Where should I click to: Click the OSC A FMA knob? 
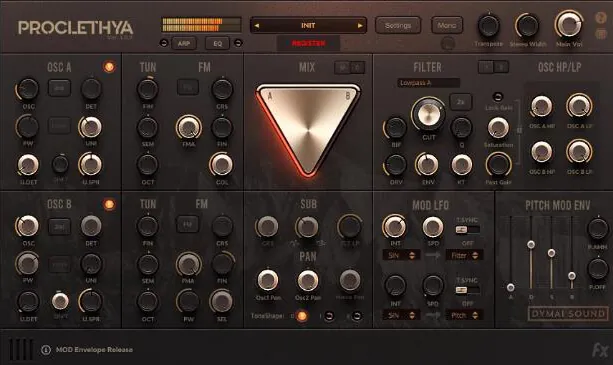189,127
